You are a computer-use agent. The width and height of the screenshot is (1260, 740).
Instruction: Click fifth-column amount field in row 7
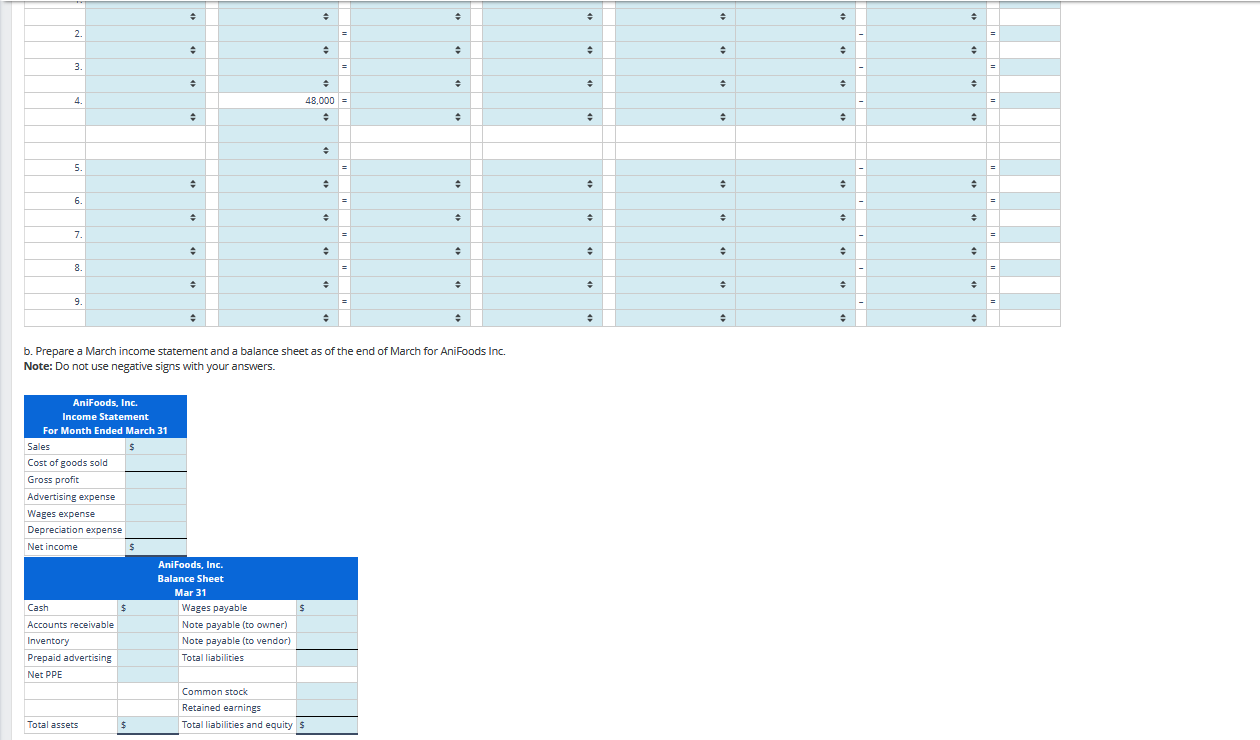click(675, 234)
